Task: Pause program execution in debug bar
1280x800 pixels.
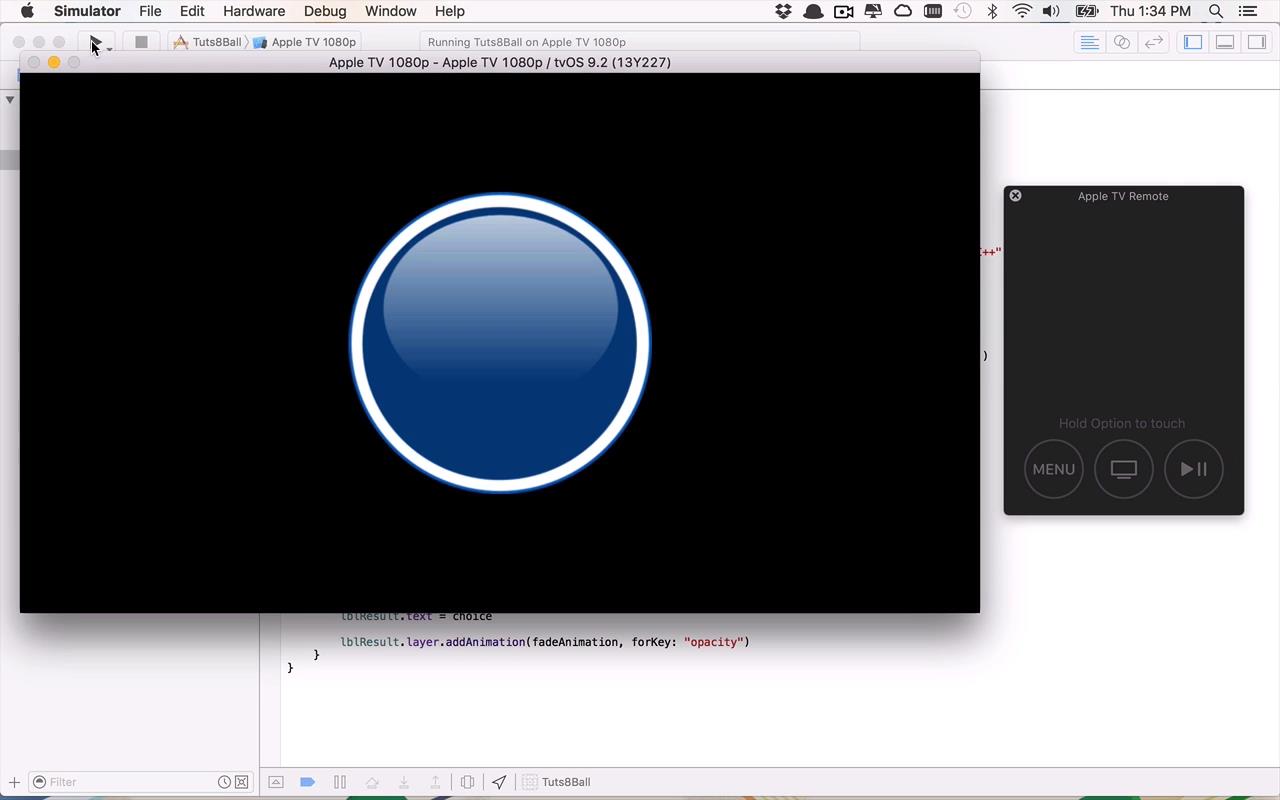Action: pos(340,782)
